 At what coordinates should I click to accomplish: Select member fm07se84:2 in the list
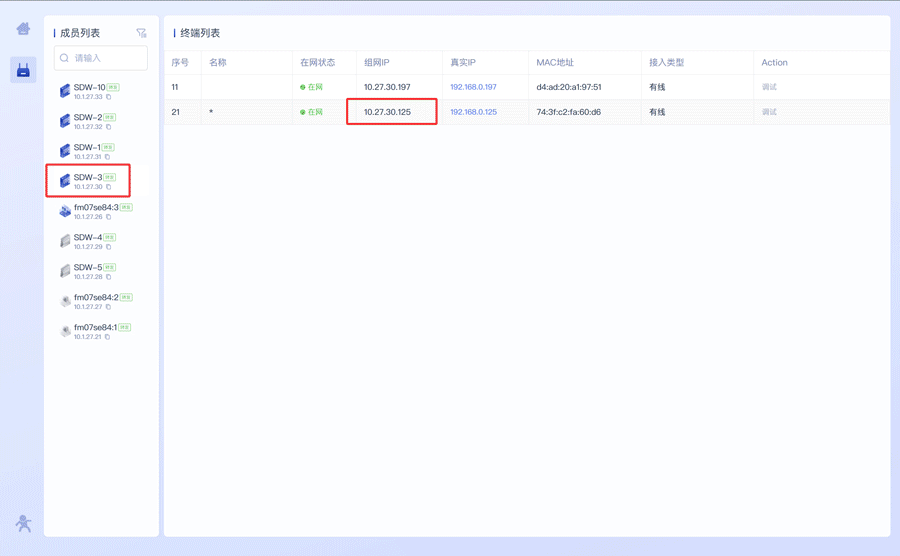(x=95, y=298)
